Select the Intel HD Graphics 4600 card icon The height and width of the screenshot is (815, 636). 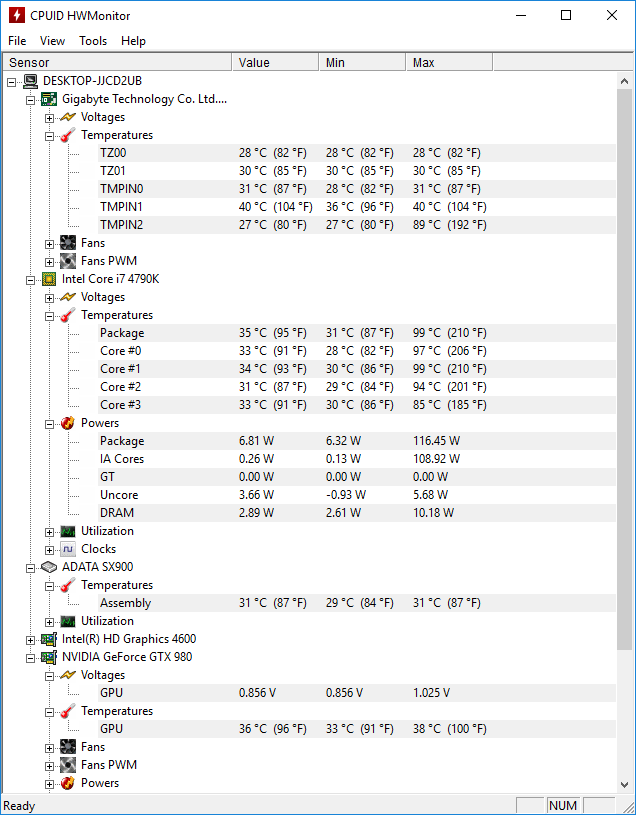pyautogui.click(x=49, y=639)
